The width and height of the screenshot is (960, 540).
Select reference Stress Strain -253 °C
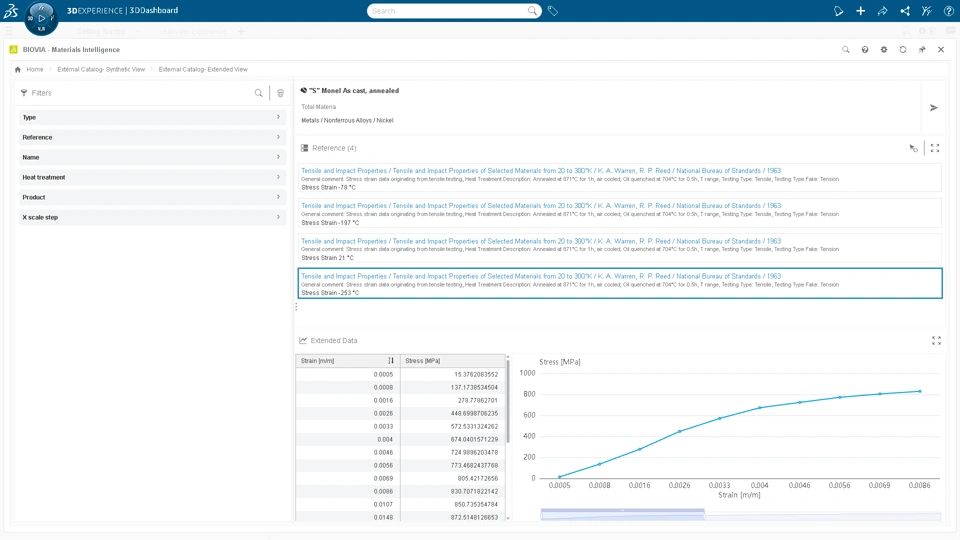pyautogui.click(x=620, y=283)
